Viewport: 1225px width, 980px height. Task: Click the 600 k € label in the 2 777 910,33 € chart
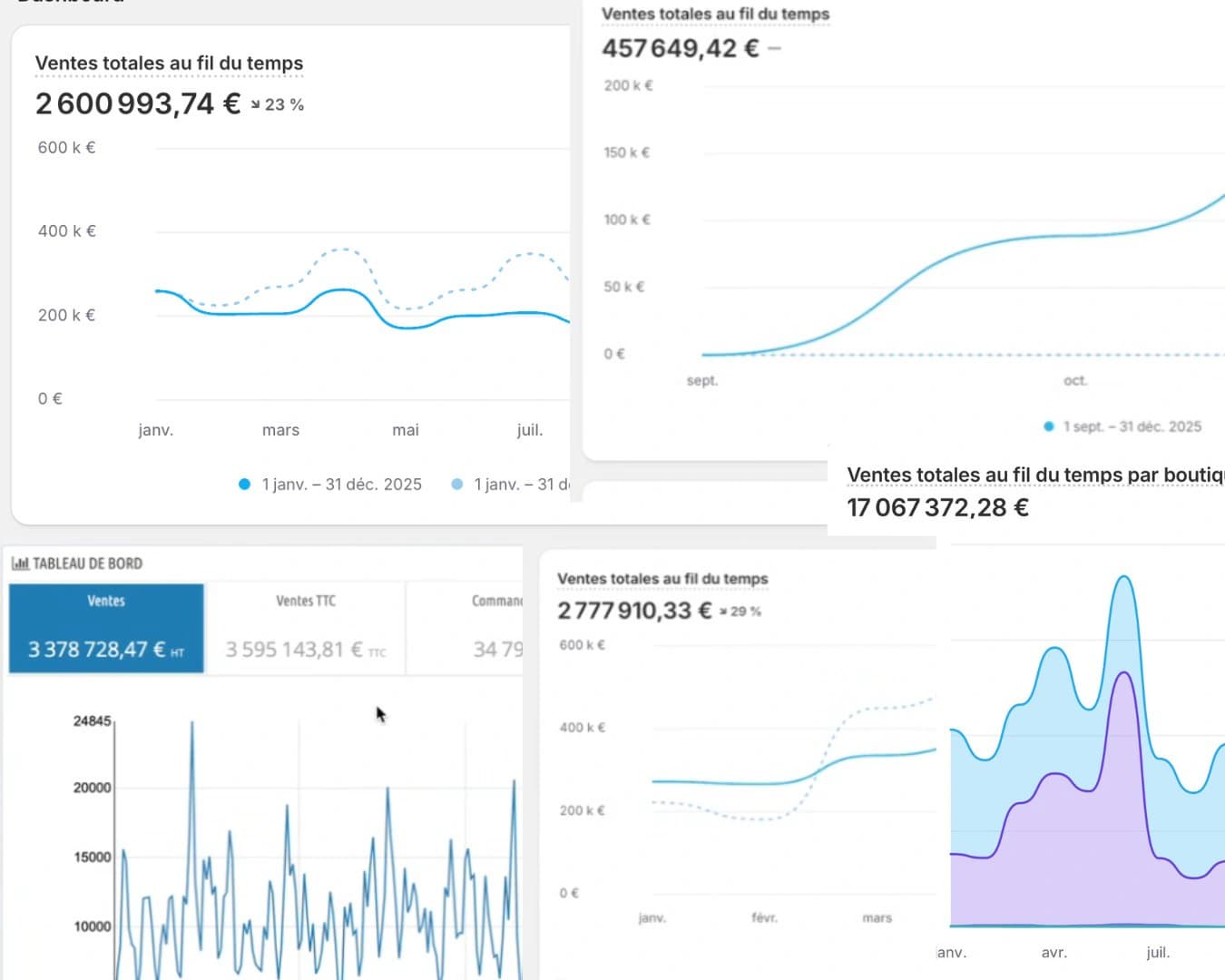click(x=582, y=645)
